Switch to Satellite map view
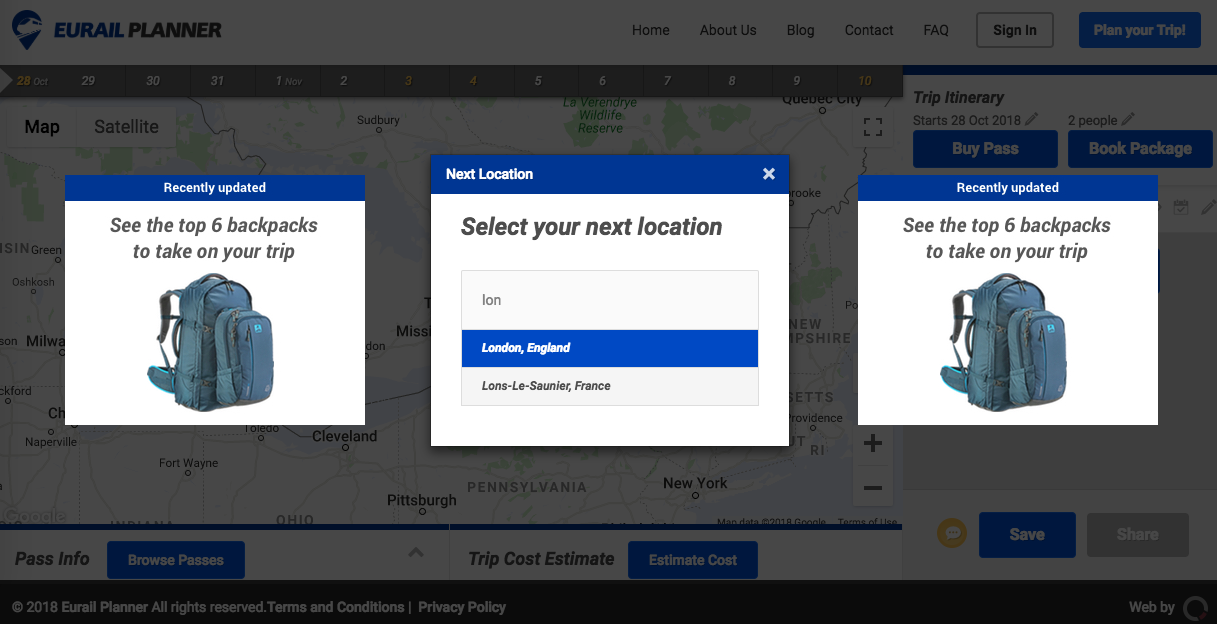Screen dimensions: 1217x624 pos(126,127)
